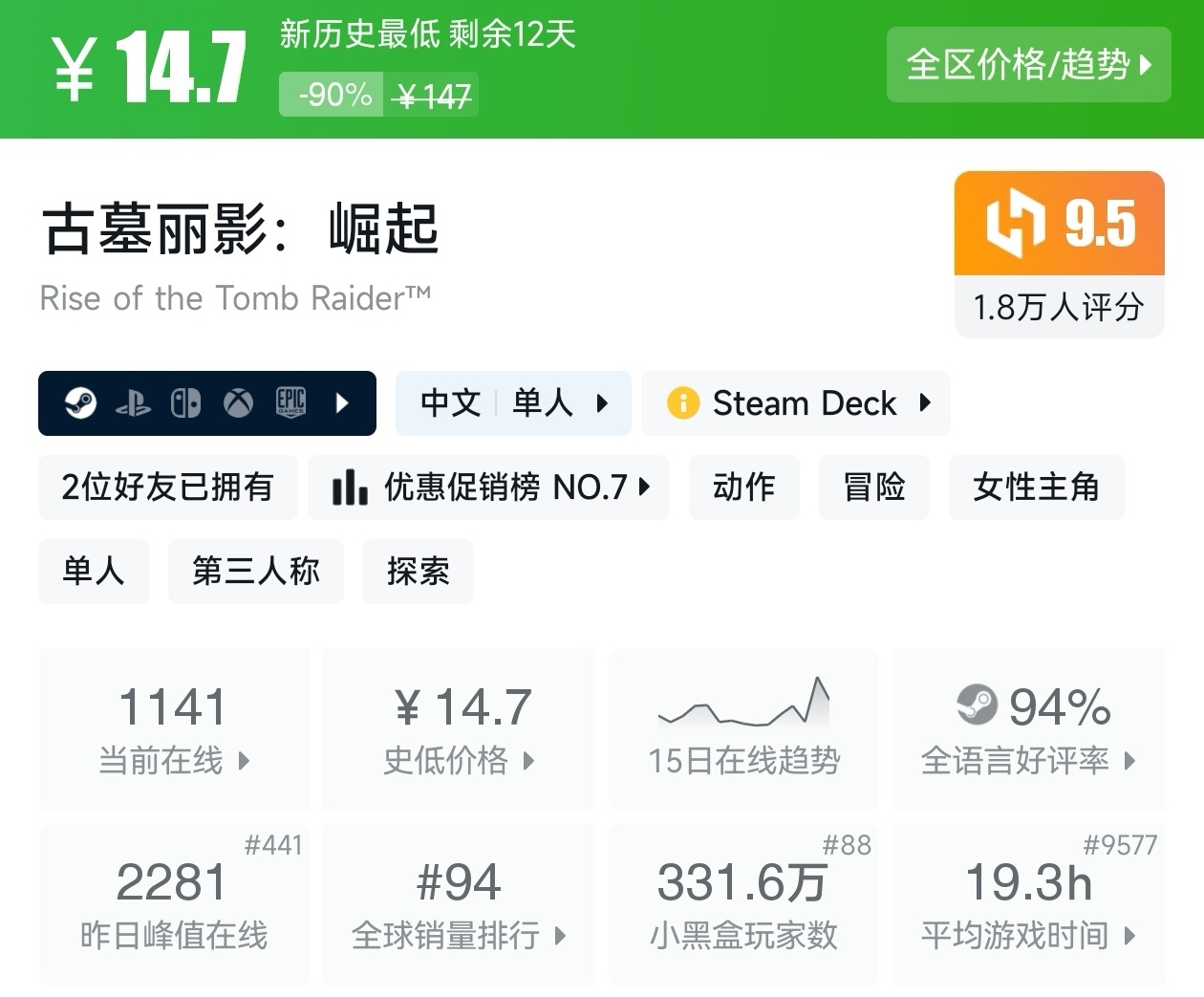
Task: Click the Steam platform icon
Action: [81, 403]
